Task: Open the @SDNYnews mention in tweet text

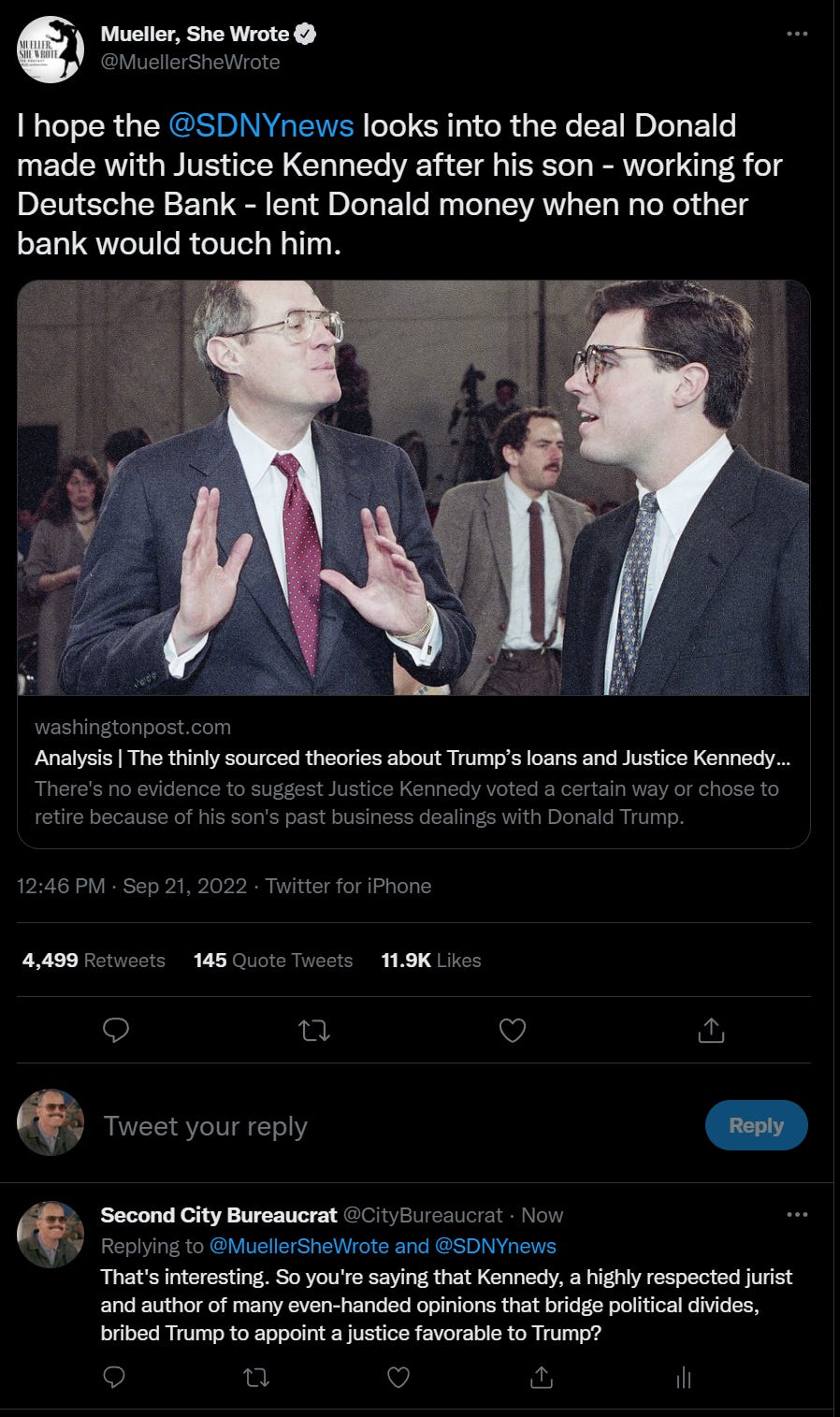Action: 261,125
